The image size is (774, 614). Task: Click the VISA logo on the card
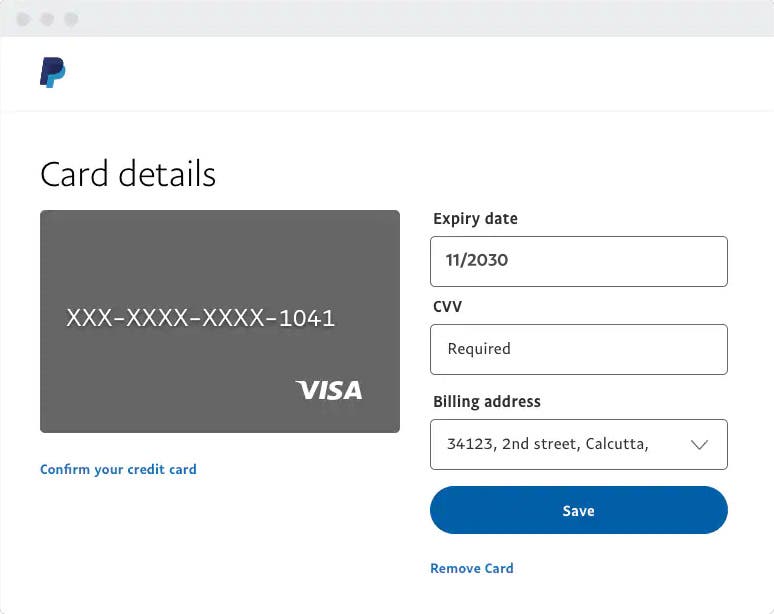click(329, 390)
